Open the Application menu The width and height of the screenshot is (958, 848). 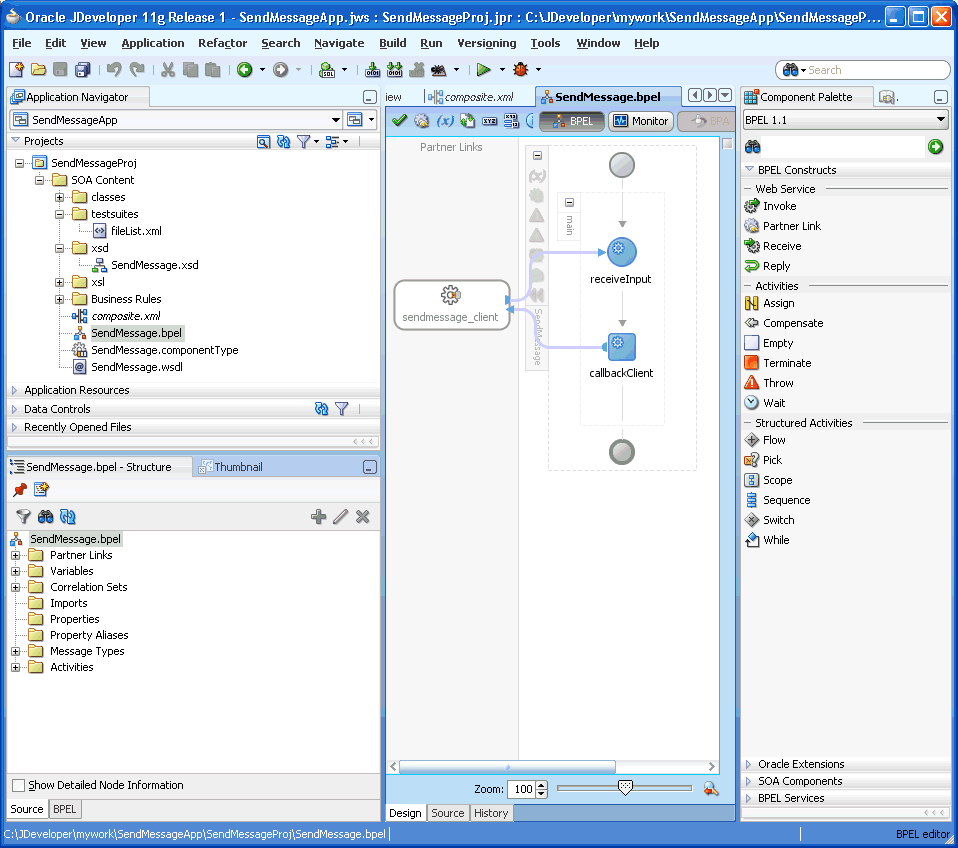pyautogui.click(x=153, y=43)
